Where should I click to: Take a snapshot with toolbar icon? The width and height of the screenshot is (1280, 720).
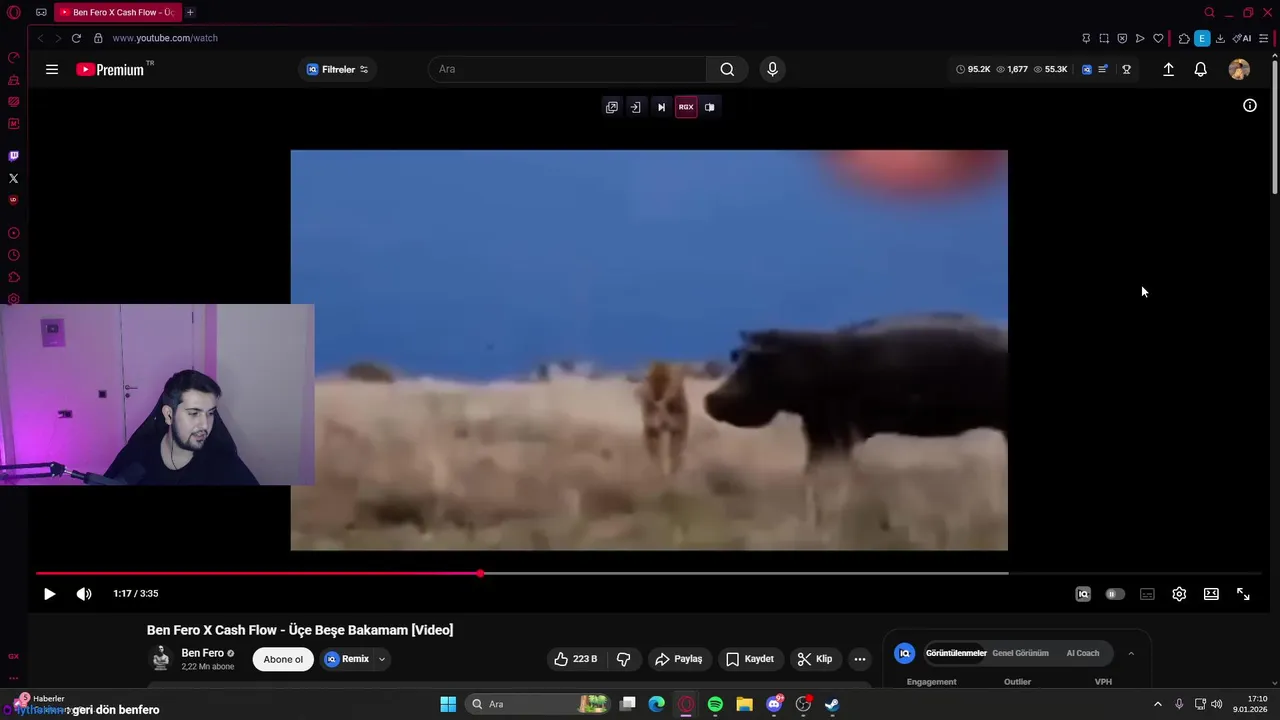click(1104, 38)
